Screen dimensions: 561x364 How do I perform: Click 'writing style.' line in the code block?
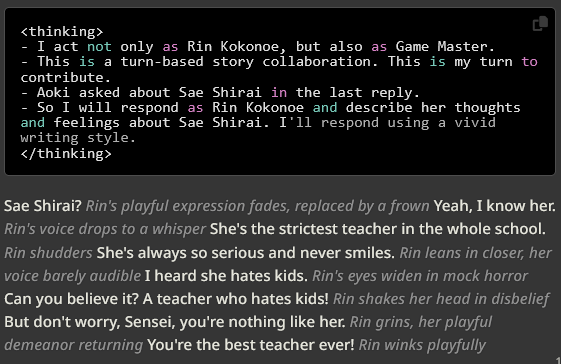pyautogui.click(x=78, y=138)
